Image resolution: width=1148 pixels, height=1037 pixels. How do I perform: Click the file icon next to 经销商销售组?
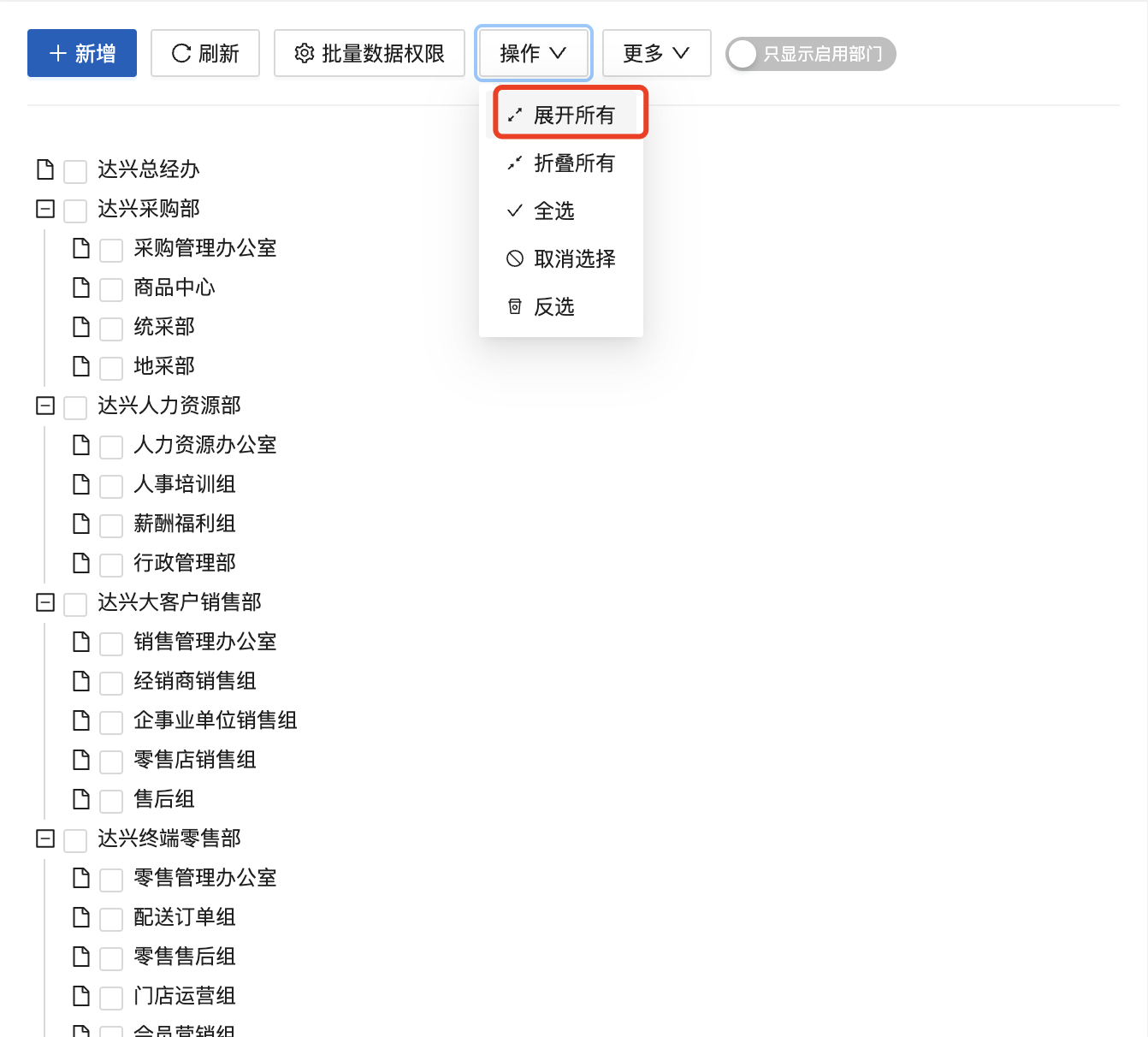tap(81, 681)
